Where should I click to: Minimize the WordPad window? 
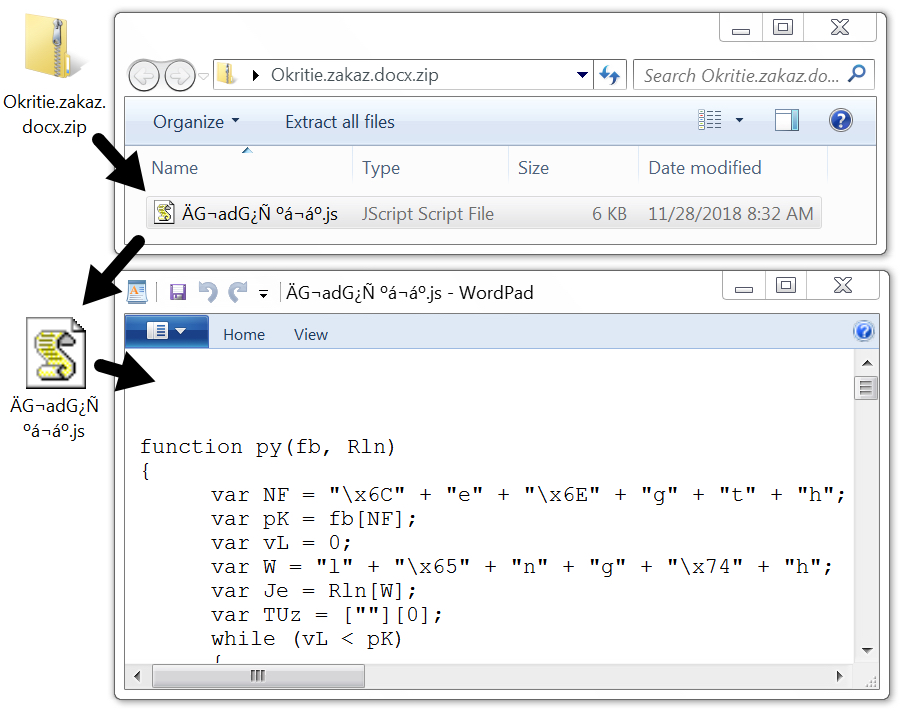tap(744, 285)
